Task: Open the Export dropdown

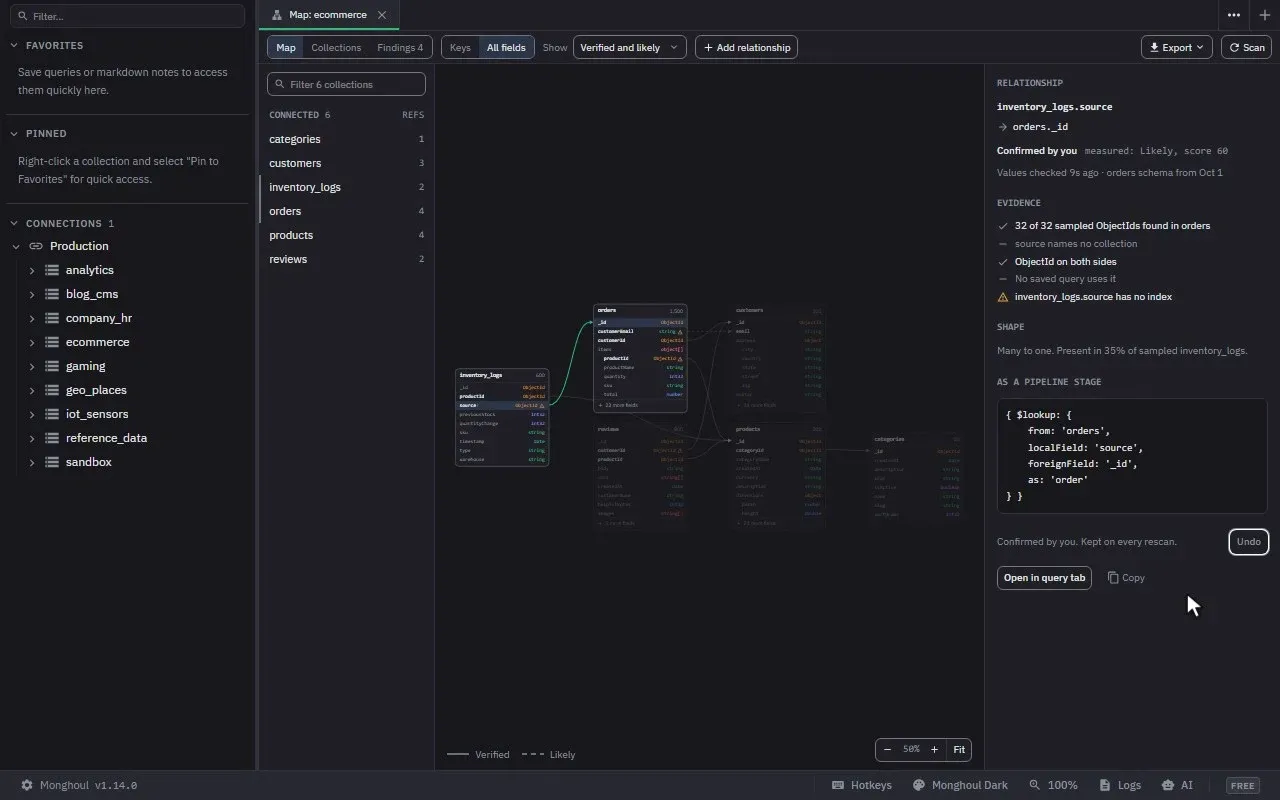Action: click(1177, 47)
